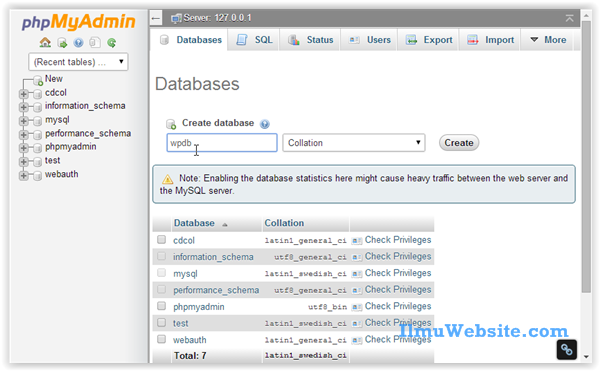
Task: Click the Server 127.0.0.1 breadcrumb
Action: click(217, 18)
